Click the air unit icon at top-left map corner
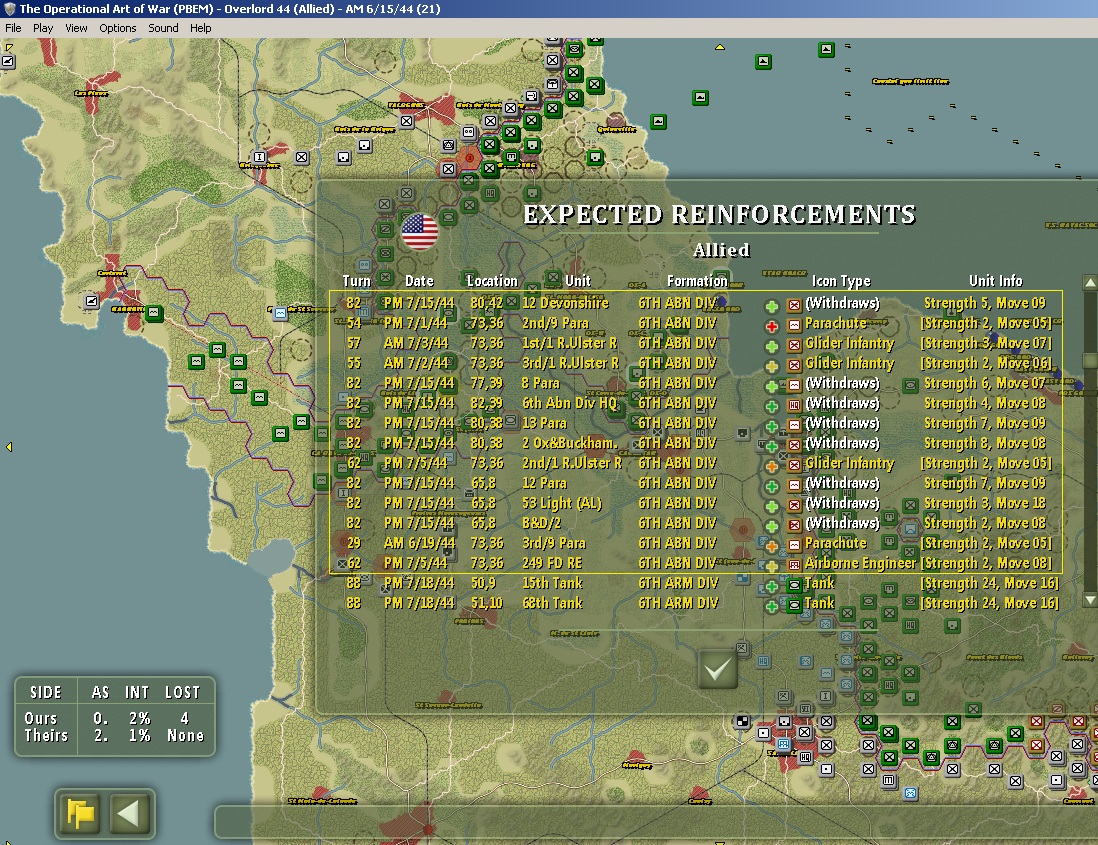1098x845 pixels. point(8,61)
